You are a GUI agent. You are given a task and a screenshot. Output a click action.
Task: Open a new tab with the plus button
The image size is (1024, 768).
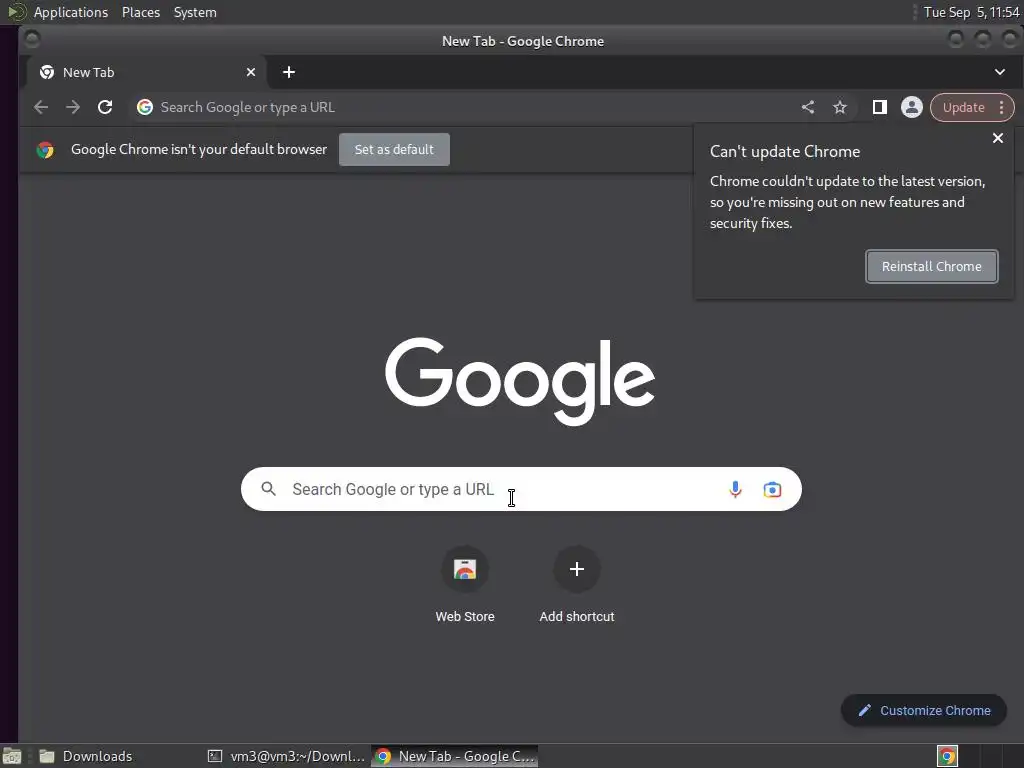(289, 72)
